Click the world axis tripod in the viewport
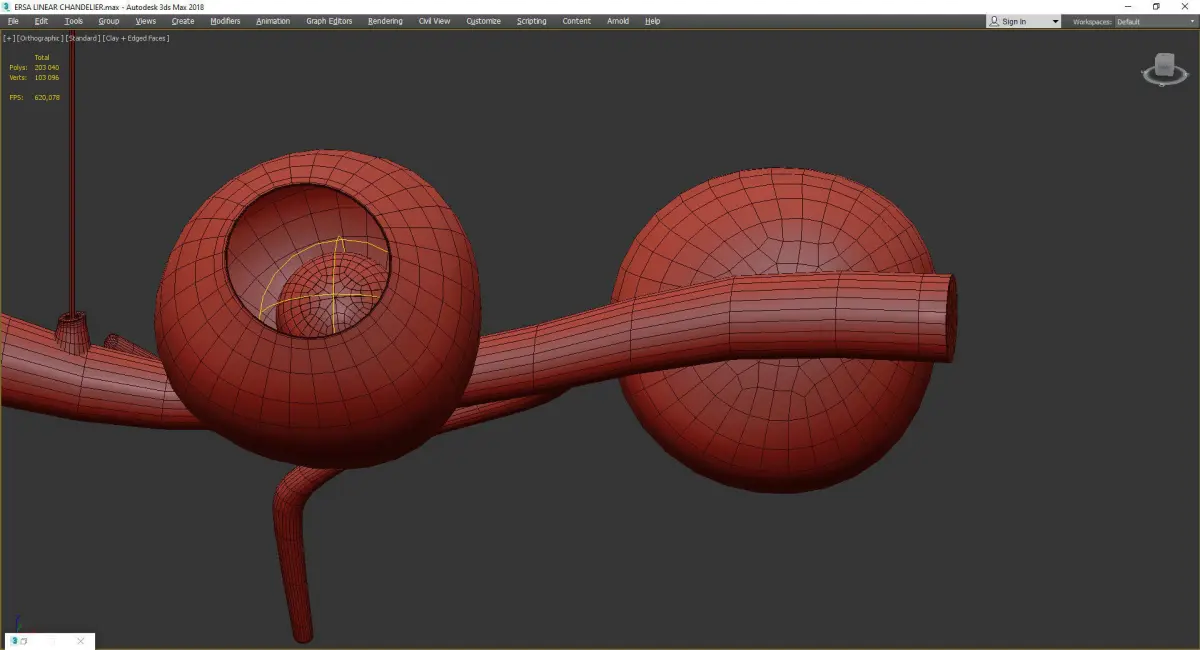The width and height of the screenshot is (1200, 650). [18, 624]
